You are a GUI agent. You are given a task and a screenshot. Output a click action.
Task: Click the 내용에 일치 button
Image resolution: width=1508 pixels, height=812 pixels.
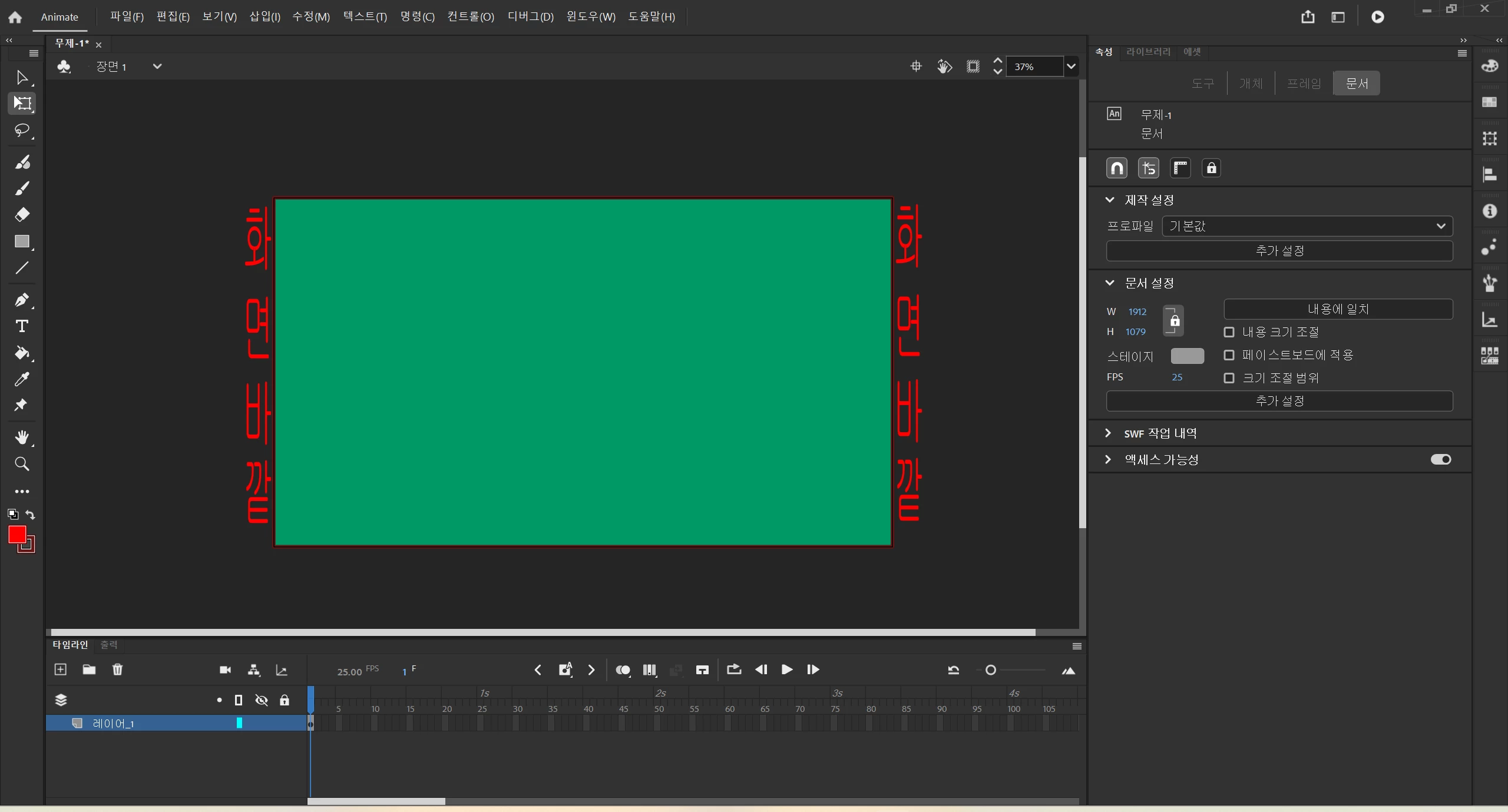pyautogui.click(x=1338, y=309)
